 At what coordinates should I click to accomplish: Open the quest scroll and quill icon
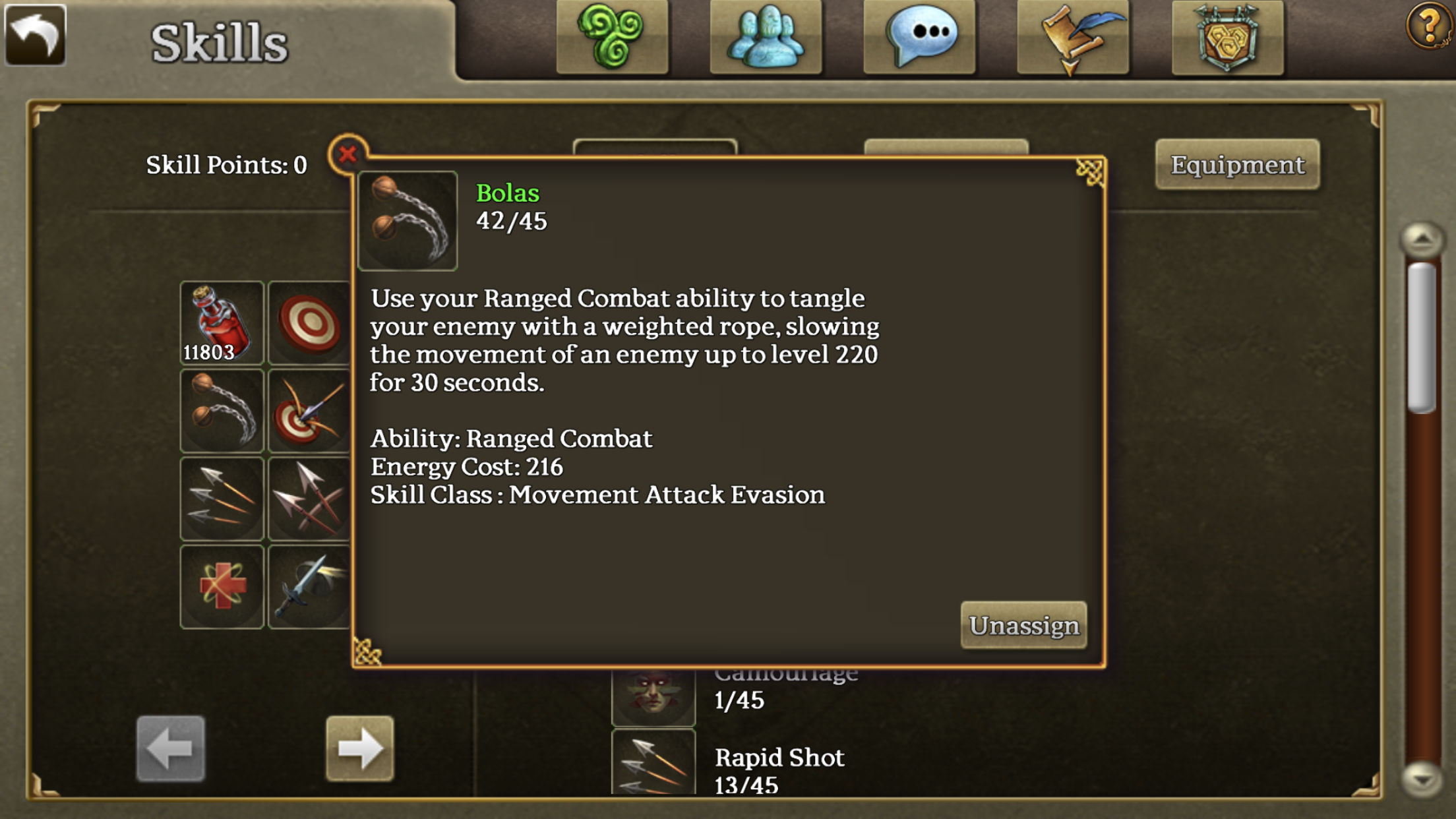pyautogui.click(x=1073, y=36)
